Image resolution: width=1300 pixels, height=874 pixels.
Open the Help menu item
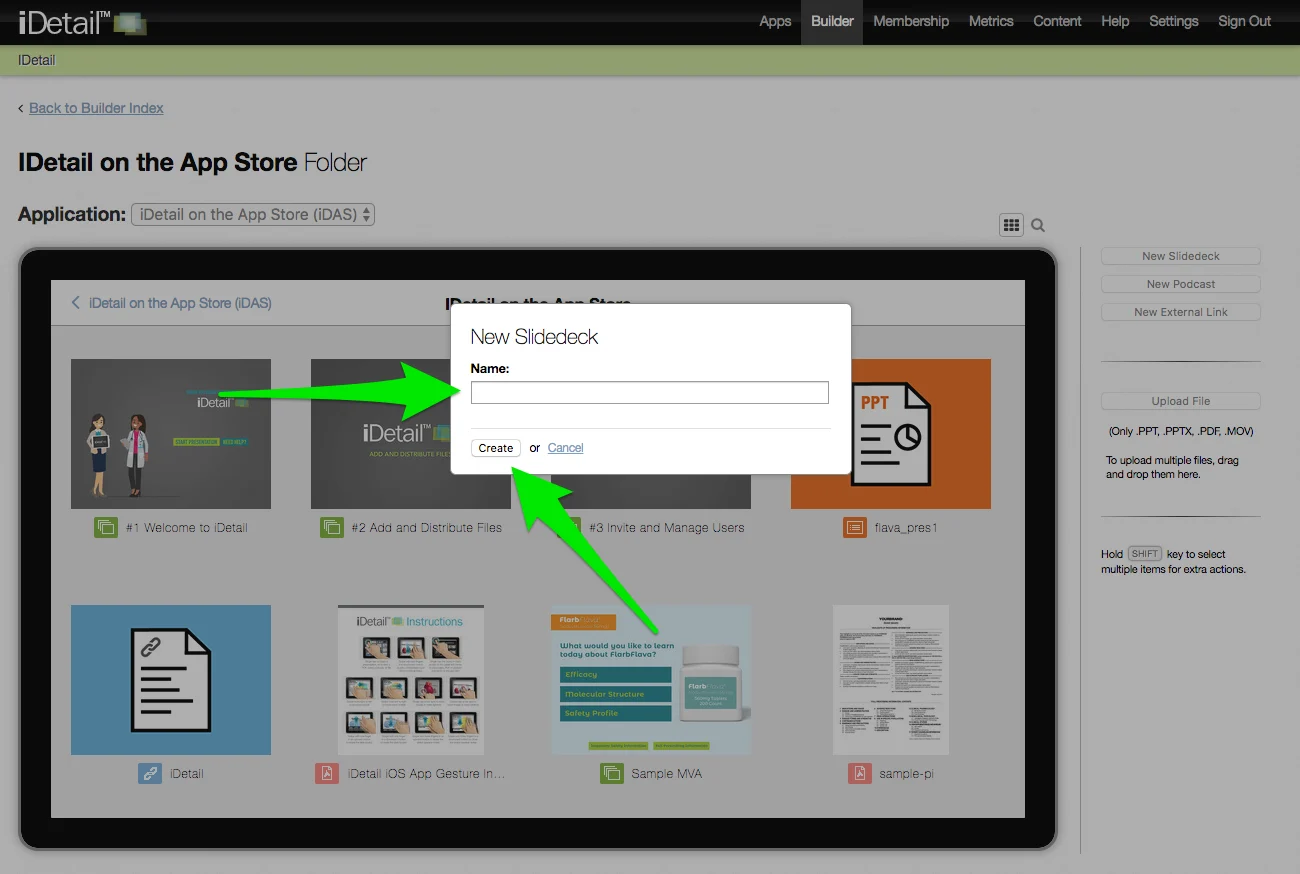(1115, 21)
